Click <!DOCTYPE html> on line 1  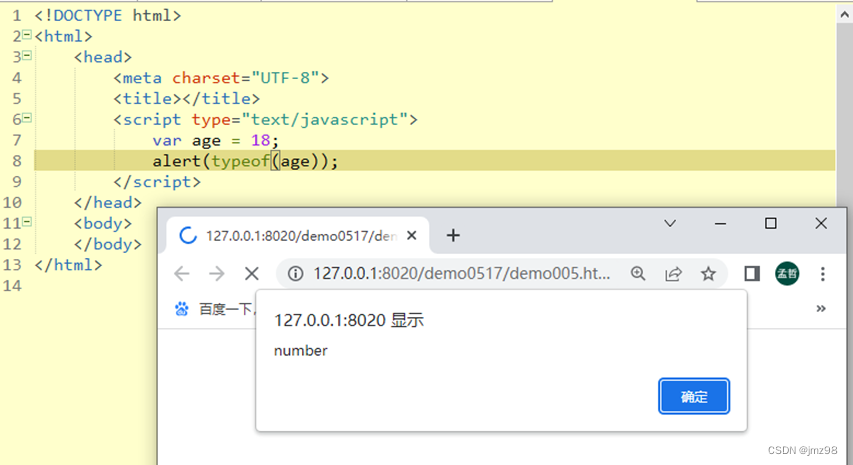108,15
